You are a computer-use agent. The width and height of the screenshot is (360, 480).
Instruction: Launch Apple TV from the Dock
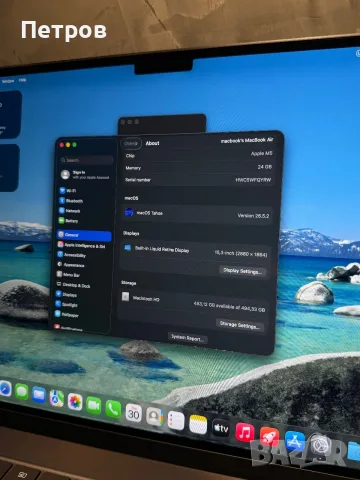click(221, 428)
